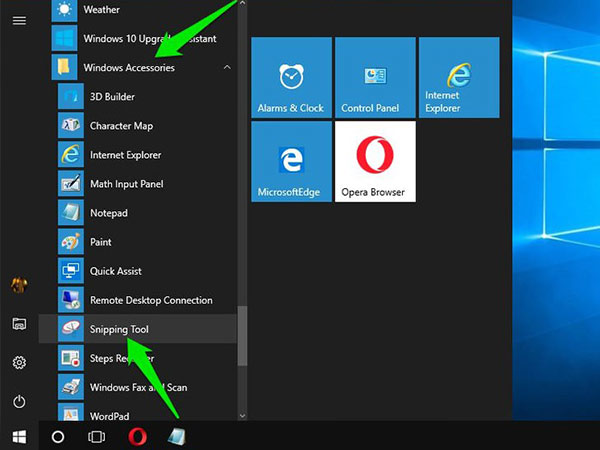Viewport: 600px width, 450px height.
Task: Open Opera from the taskbar
Action: [x=137, y=437]
